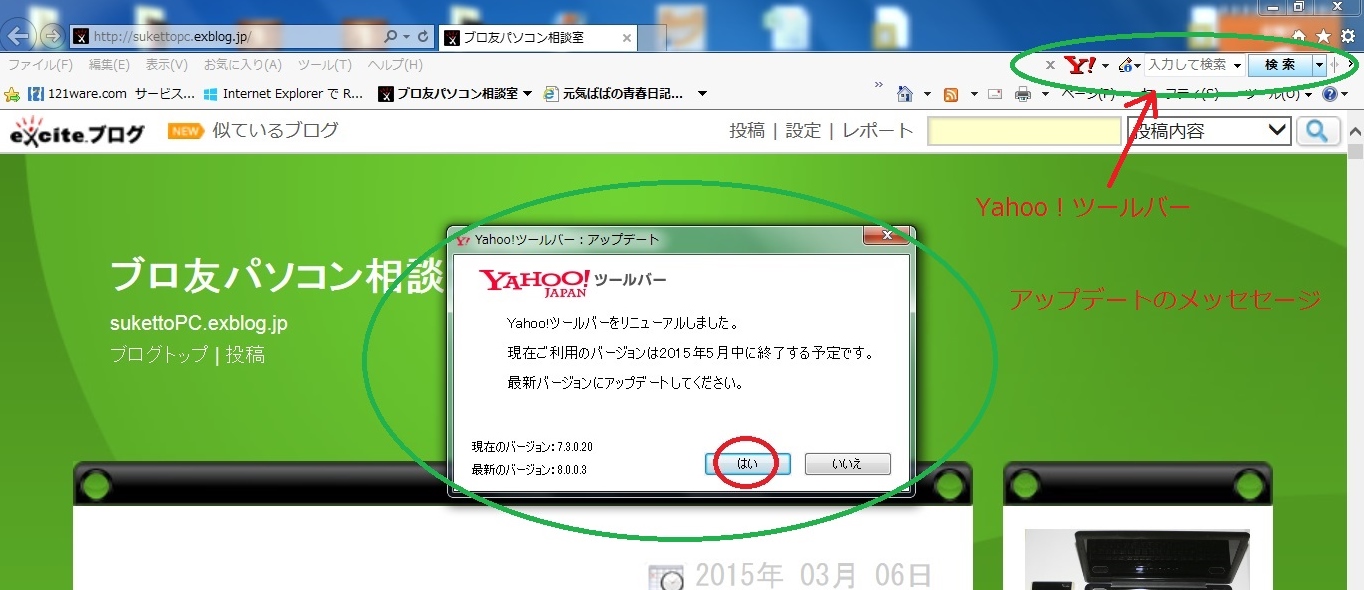The width and height of the screenshot is (1364, 590).
Task: Open IE Tools gear icon
Action: 1347,36
